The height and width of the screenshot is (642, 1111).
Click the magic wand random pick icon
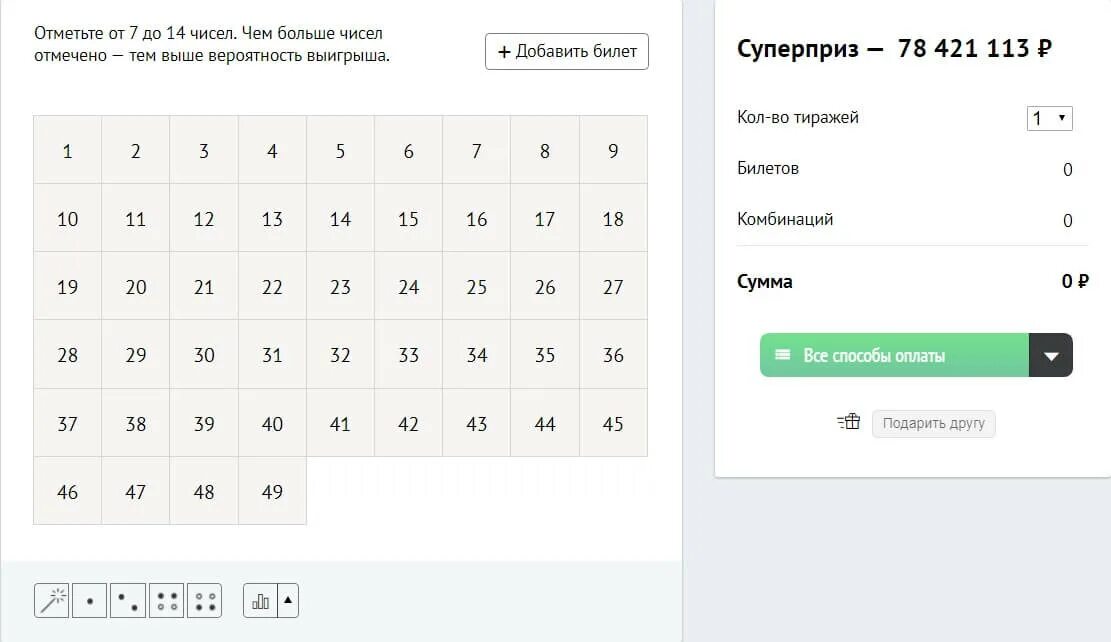pyautogui.click(x=52, y=601)
